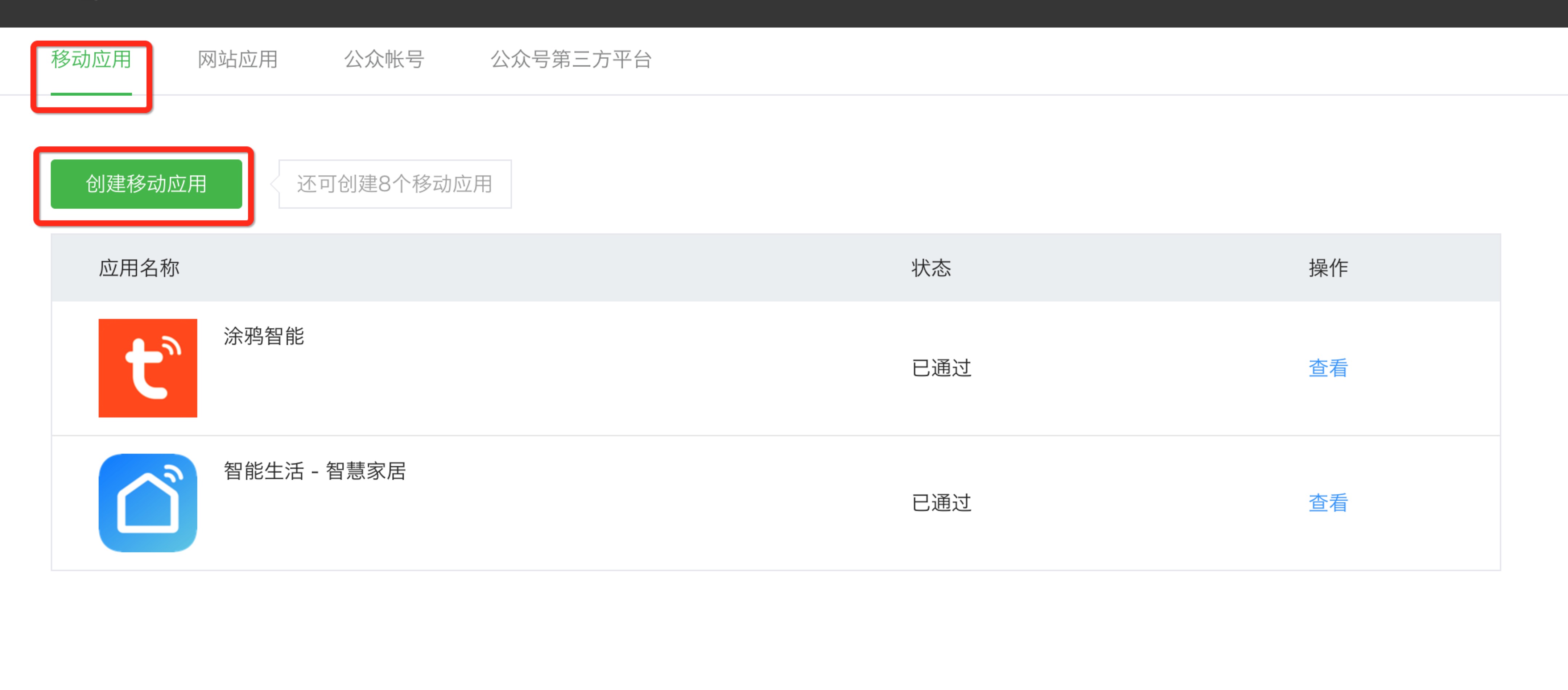Screen dimensions: 1568x690
Task: Click the dark top header bar
Action: coord(784,13)
